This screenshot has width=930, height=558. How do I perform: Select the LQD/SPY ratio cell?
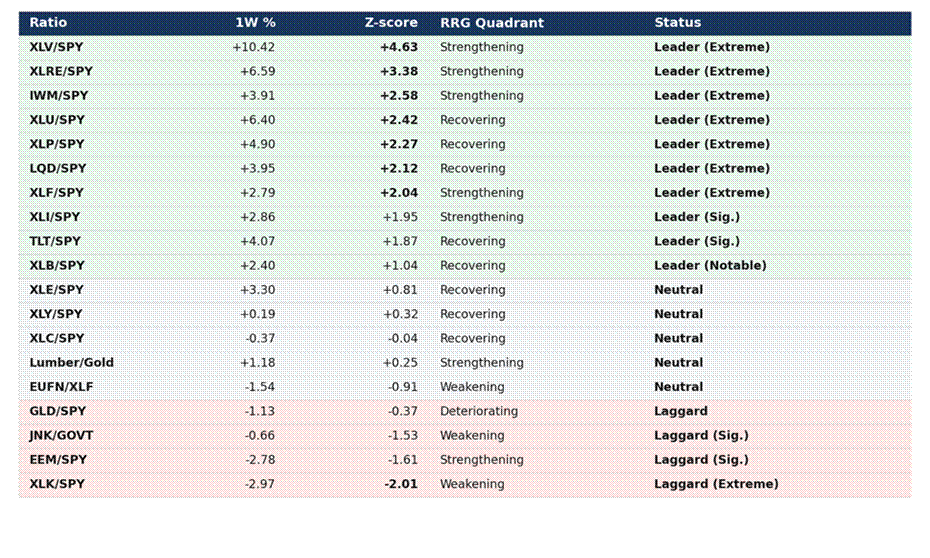(58, 168)
